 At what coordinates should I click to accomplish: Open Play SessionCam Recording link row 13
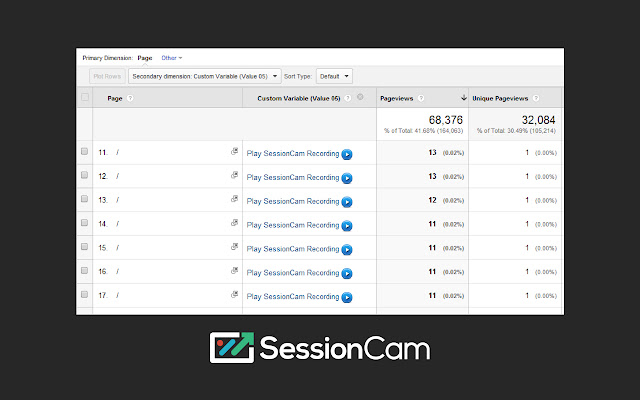pyautogui.click(x=293, y=201)
